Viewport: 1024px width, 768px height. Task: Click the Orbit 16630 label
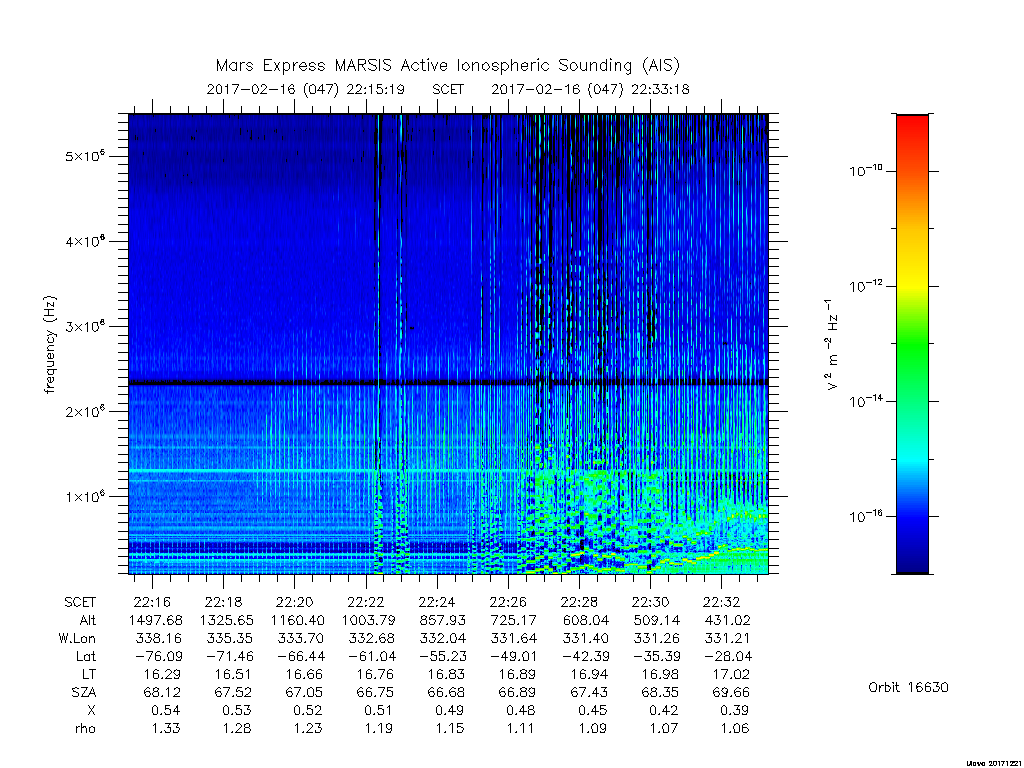pos(908,687)
